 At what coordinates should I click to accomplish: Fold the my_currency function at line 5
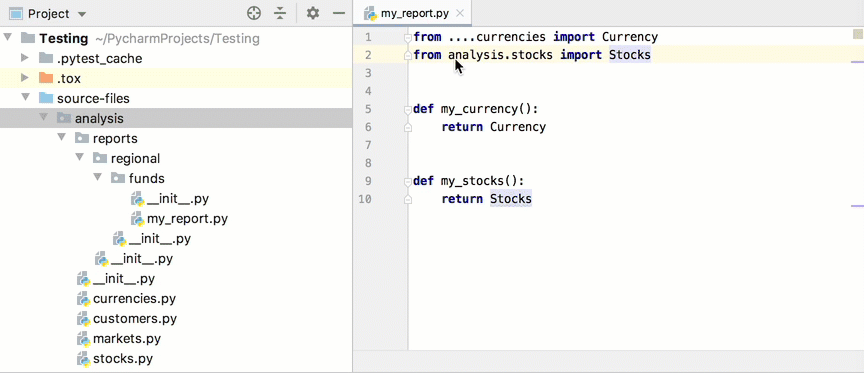[408, 109]
